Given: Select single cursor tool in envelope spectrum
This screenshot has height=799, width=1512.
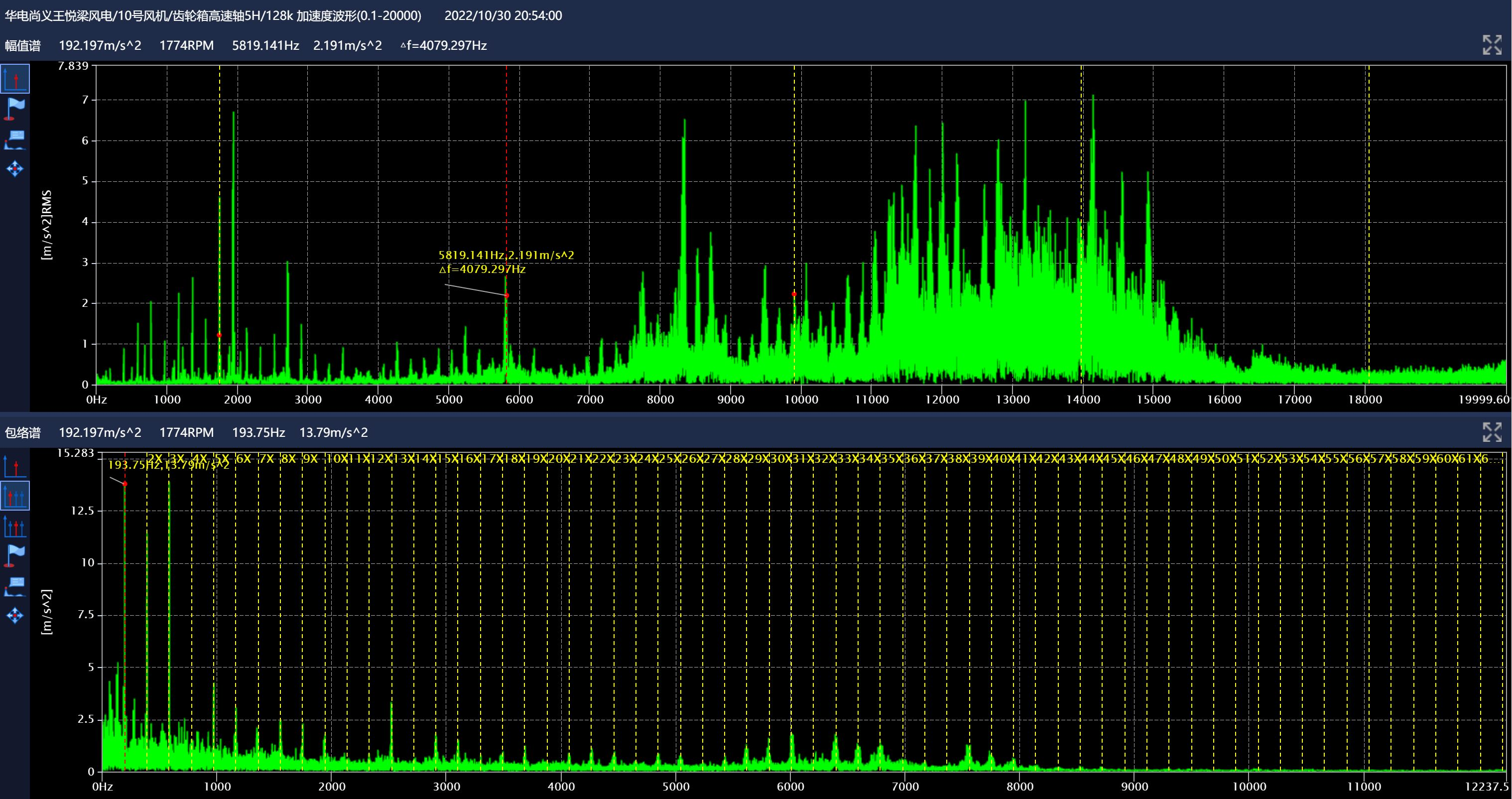Looking at the screenshot, I should 14,467.
